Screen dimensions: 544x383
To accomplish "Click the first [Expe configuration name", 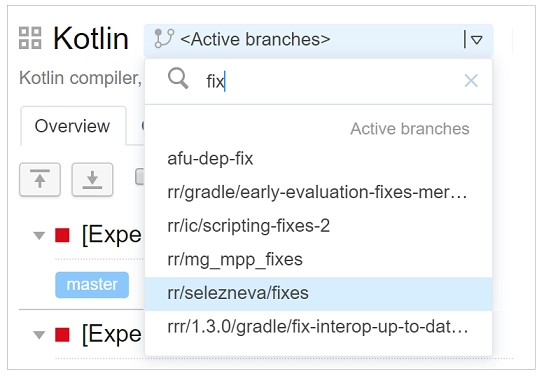I will [x=112, y=236].
